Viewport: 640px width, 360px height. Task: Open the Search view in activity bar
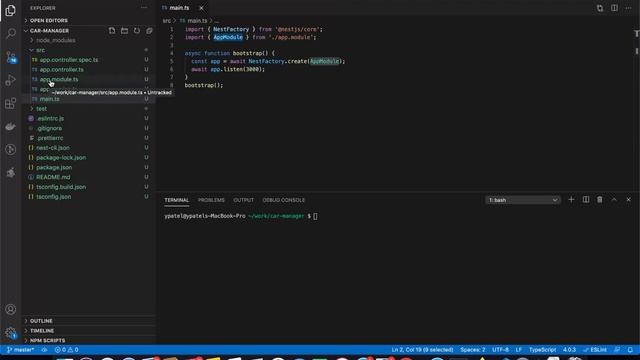point(11,33)
